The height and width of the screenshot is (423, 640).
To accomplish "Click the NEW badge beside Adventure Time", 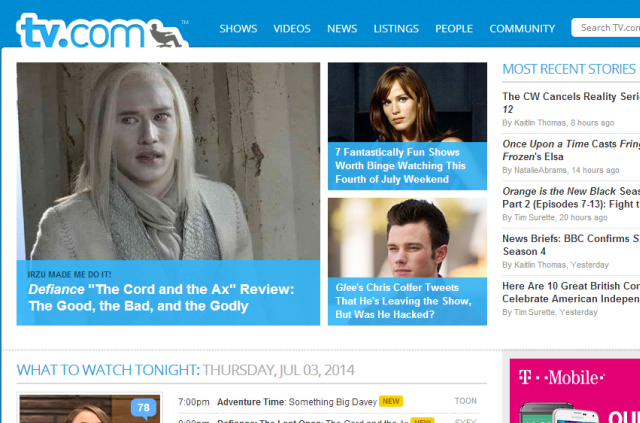I will click(391, 401).
